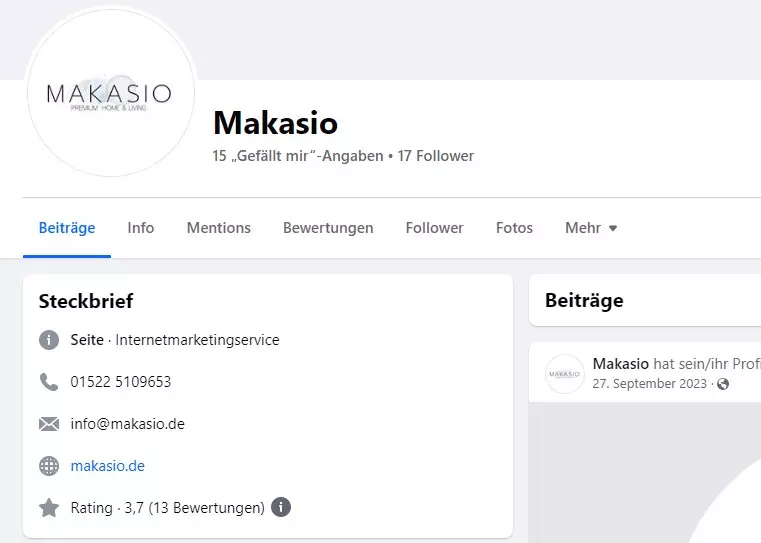Open the large Makasio profile picture
Image resolution: width=761 pixels, height=543 pixels.
tap(111, 92)
